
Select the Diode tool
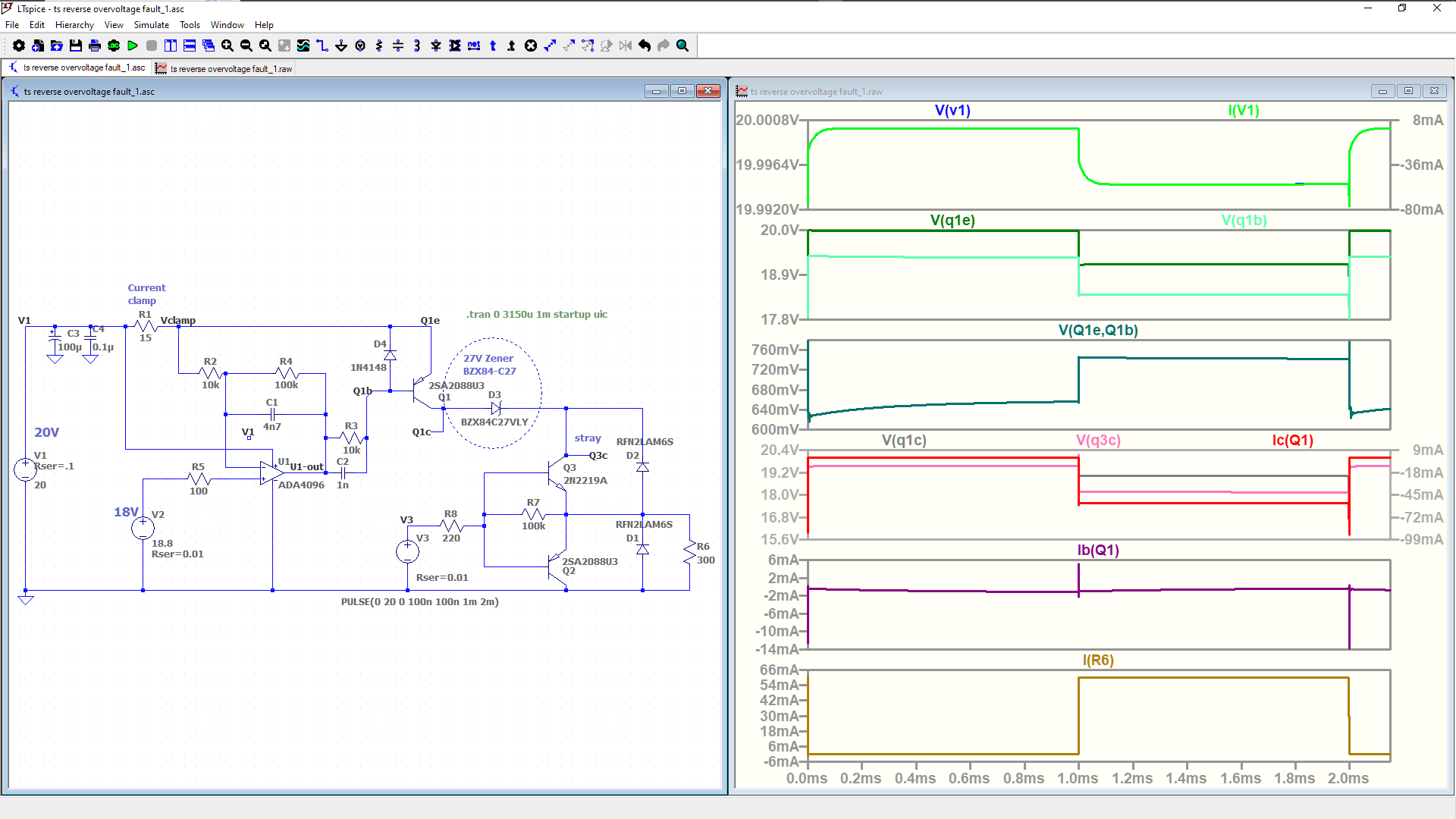[436, 45]
